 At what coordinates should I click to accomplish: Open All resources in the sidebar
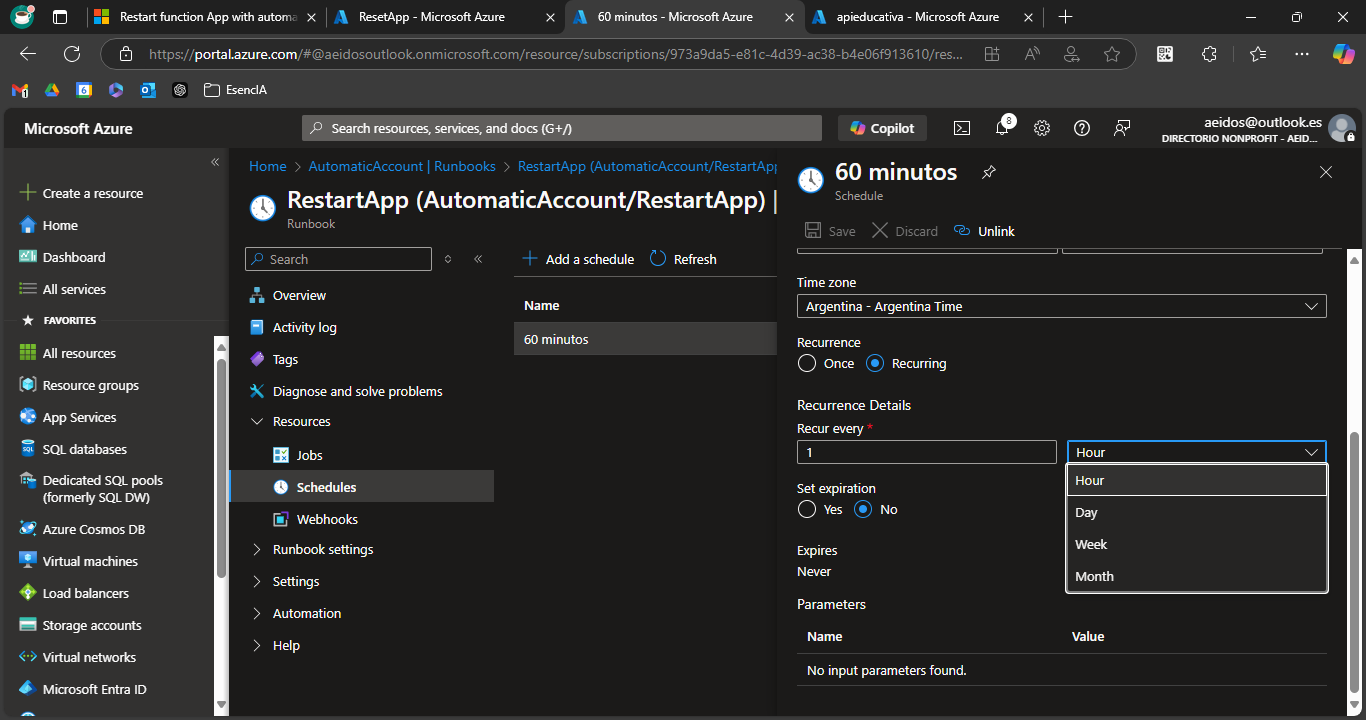(79, 353)
